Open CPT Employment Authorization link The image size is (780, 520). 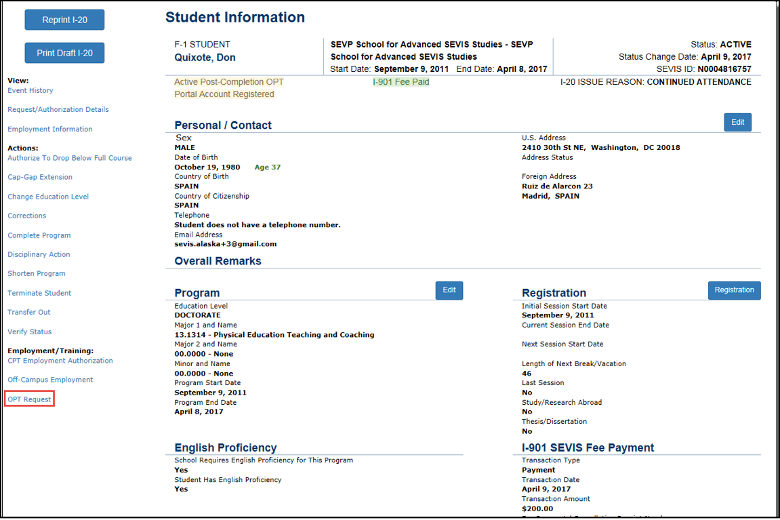point(60,360)
